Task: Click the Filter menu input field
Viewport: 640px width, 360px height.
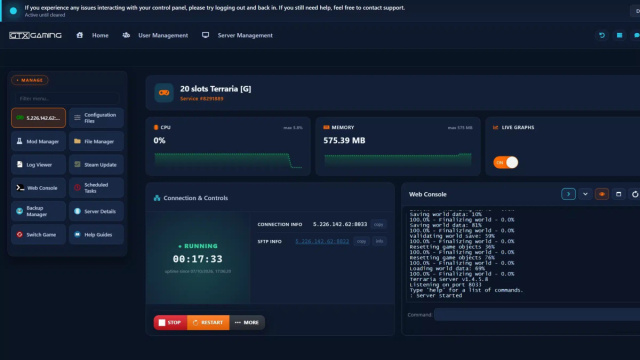Action: (x=67, y=98)
